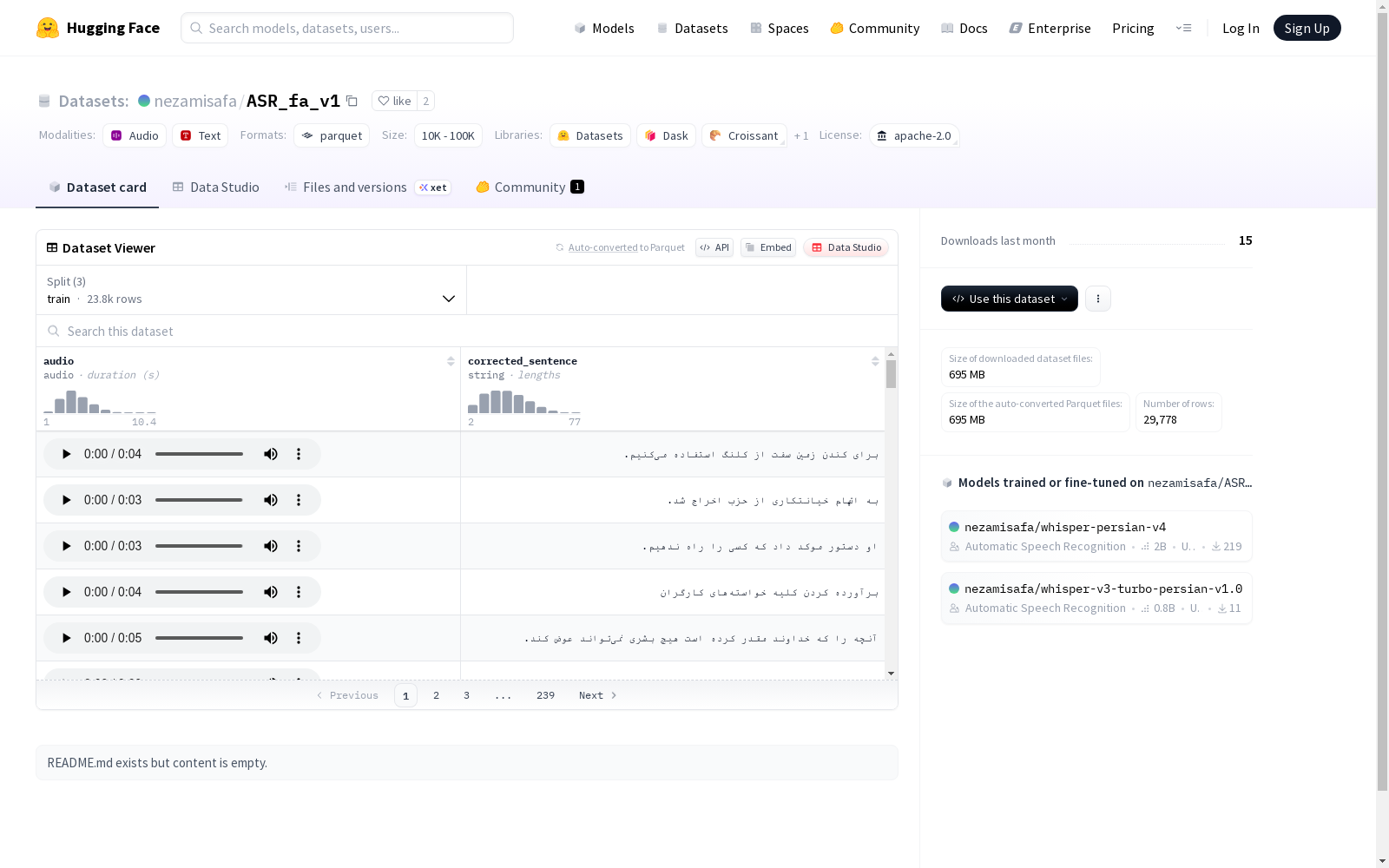Viewport: 1389px width, 868px height.
Task: Sort by corrected_sentence column
Action: click(875, 361)
